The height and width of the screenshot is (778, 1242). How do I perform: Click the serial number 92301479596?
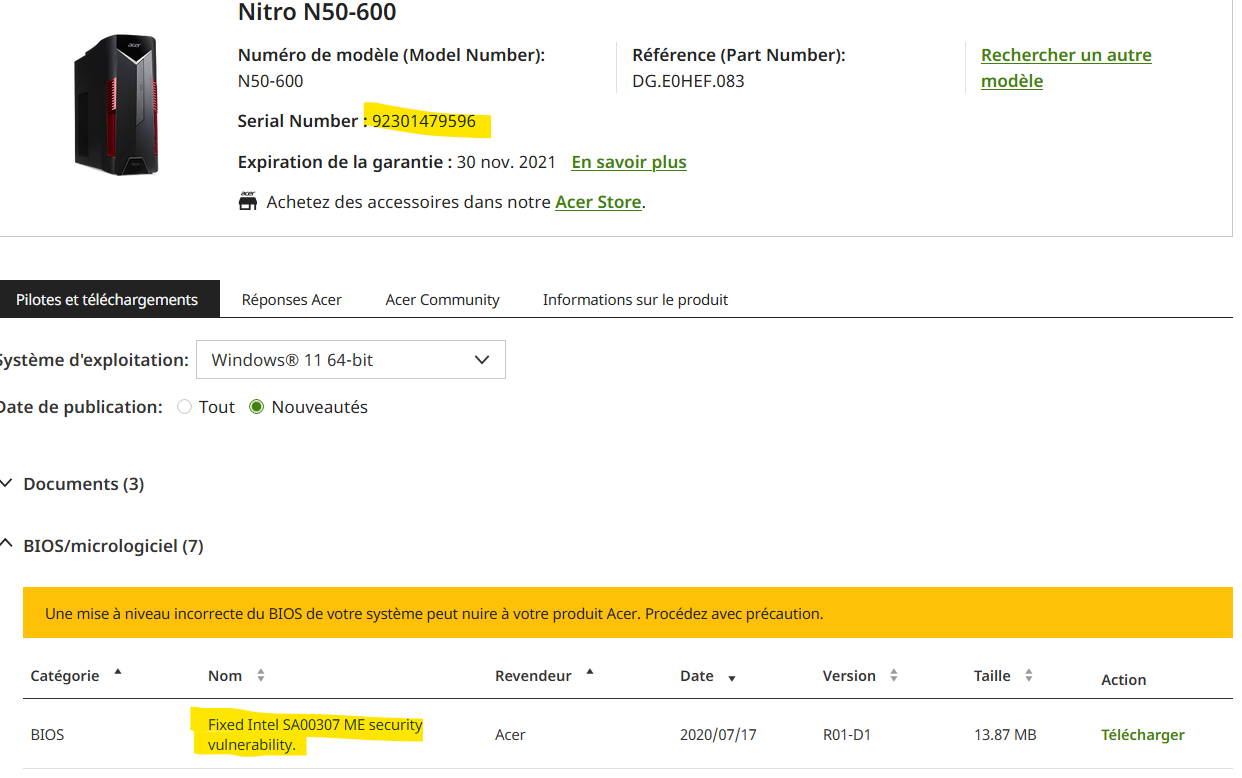point(424,122)
